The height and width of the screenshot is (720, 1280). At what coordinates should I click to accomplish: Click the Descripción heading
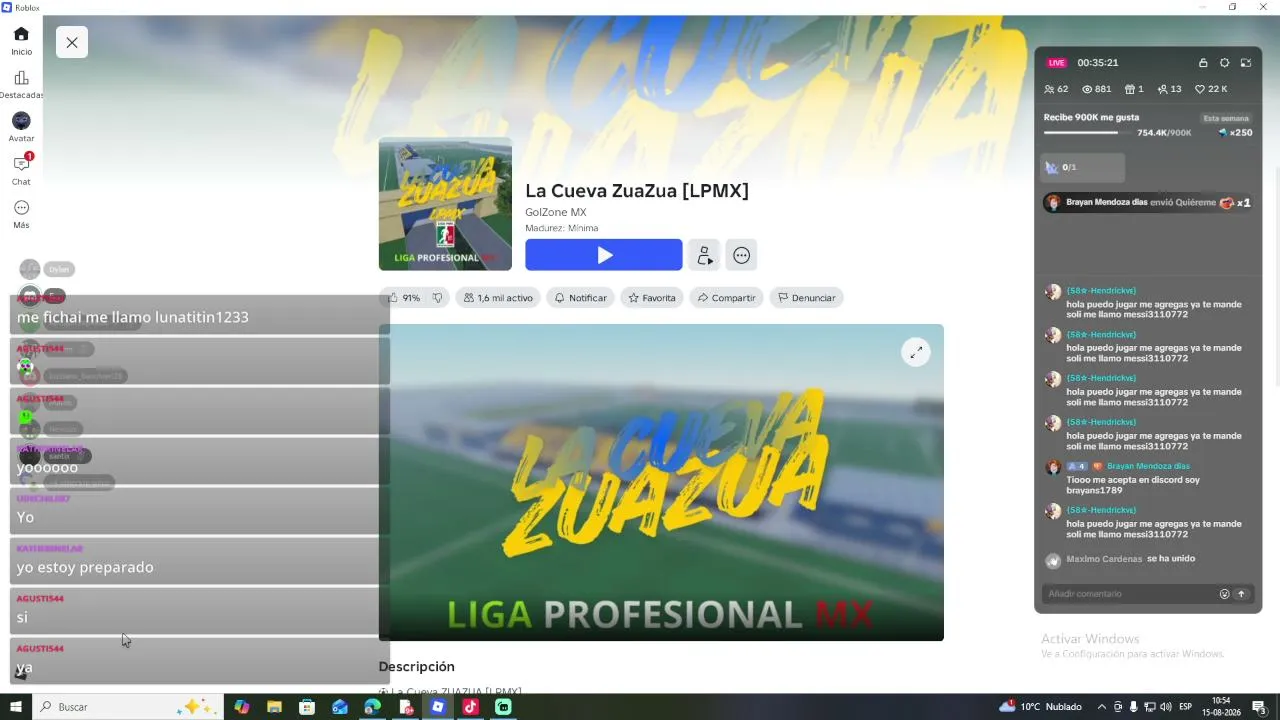click(x=416, y=667)
